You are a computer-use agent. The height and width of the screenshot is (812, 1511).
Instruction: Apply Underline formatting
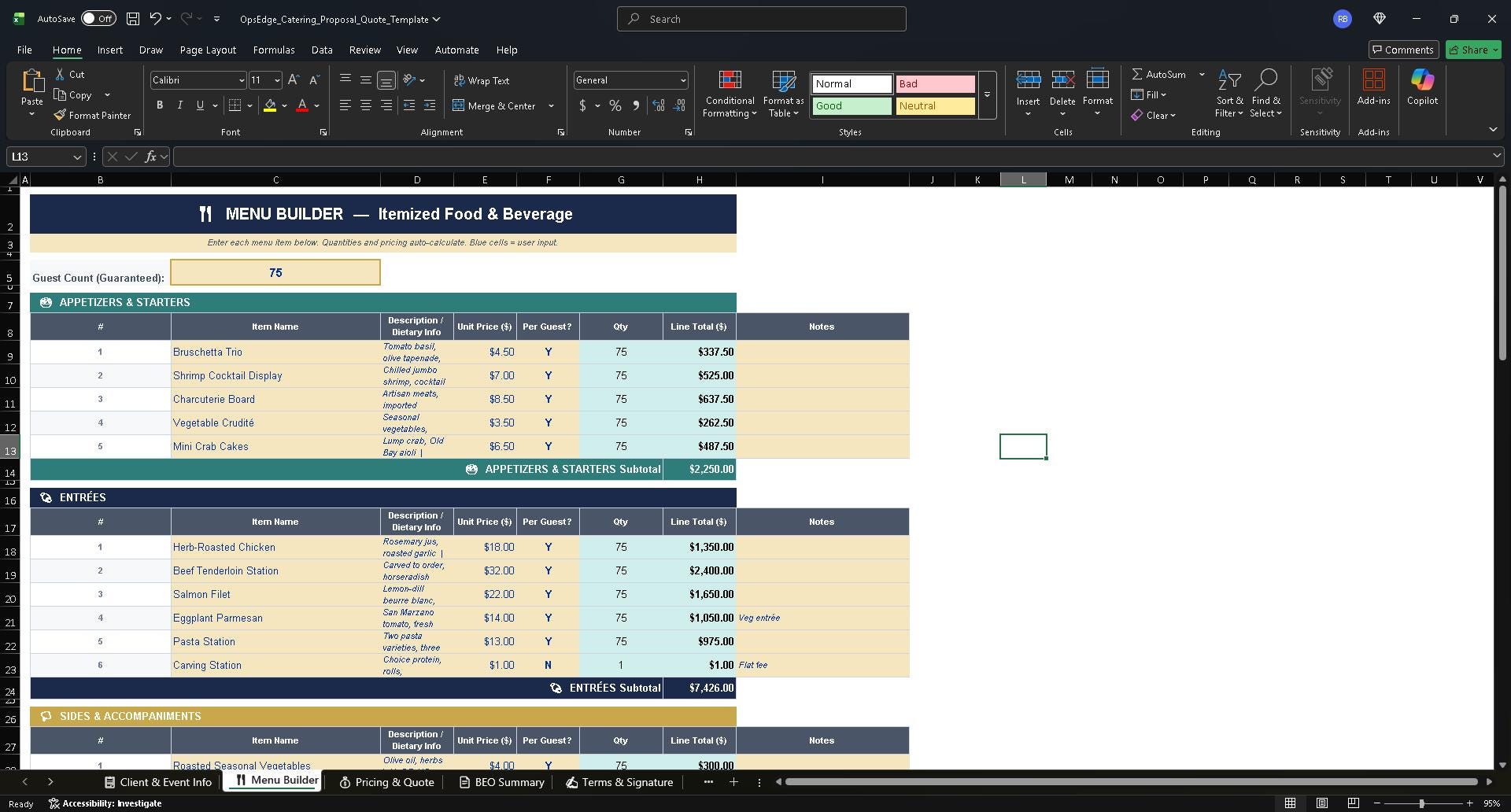coord(200,105)
